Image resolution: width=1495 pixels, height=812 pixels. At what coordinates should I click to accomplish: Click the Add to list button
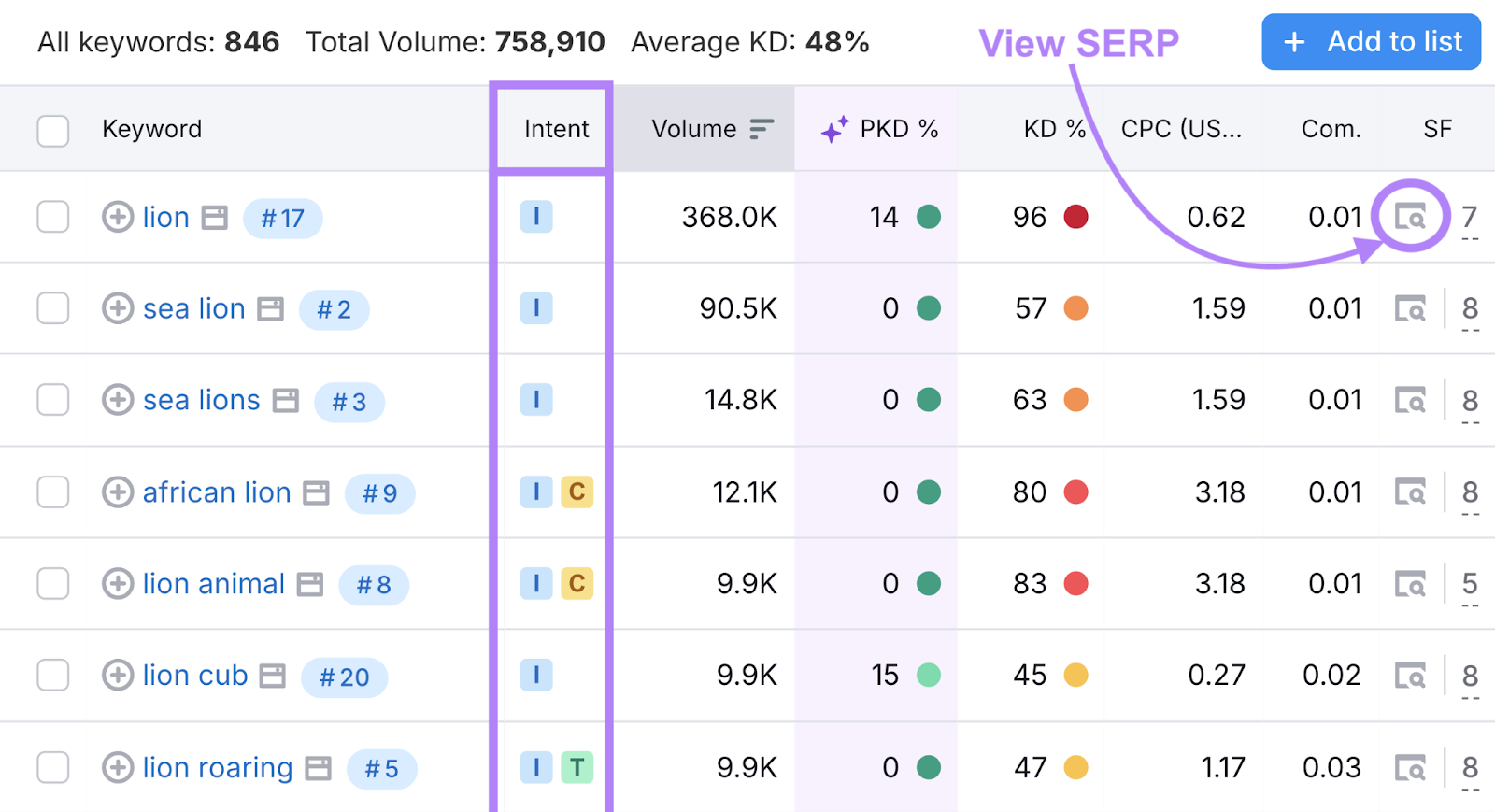point(1371,42)
